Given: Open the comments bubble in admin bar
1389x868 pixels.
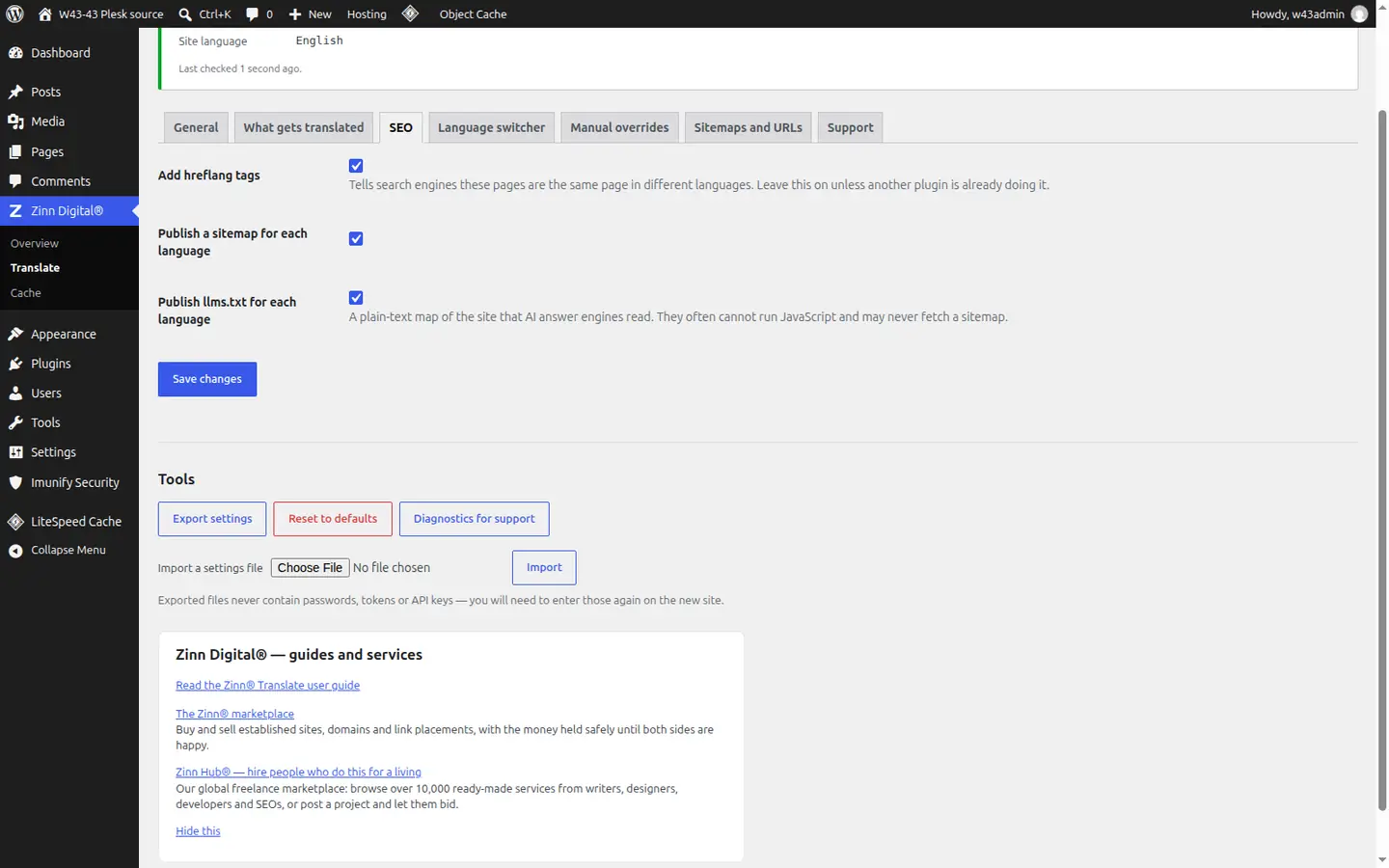Looking at the screenshot, I should (x=252, y=14).
